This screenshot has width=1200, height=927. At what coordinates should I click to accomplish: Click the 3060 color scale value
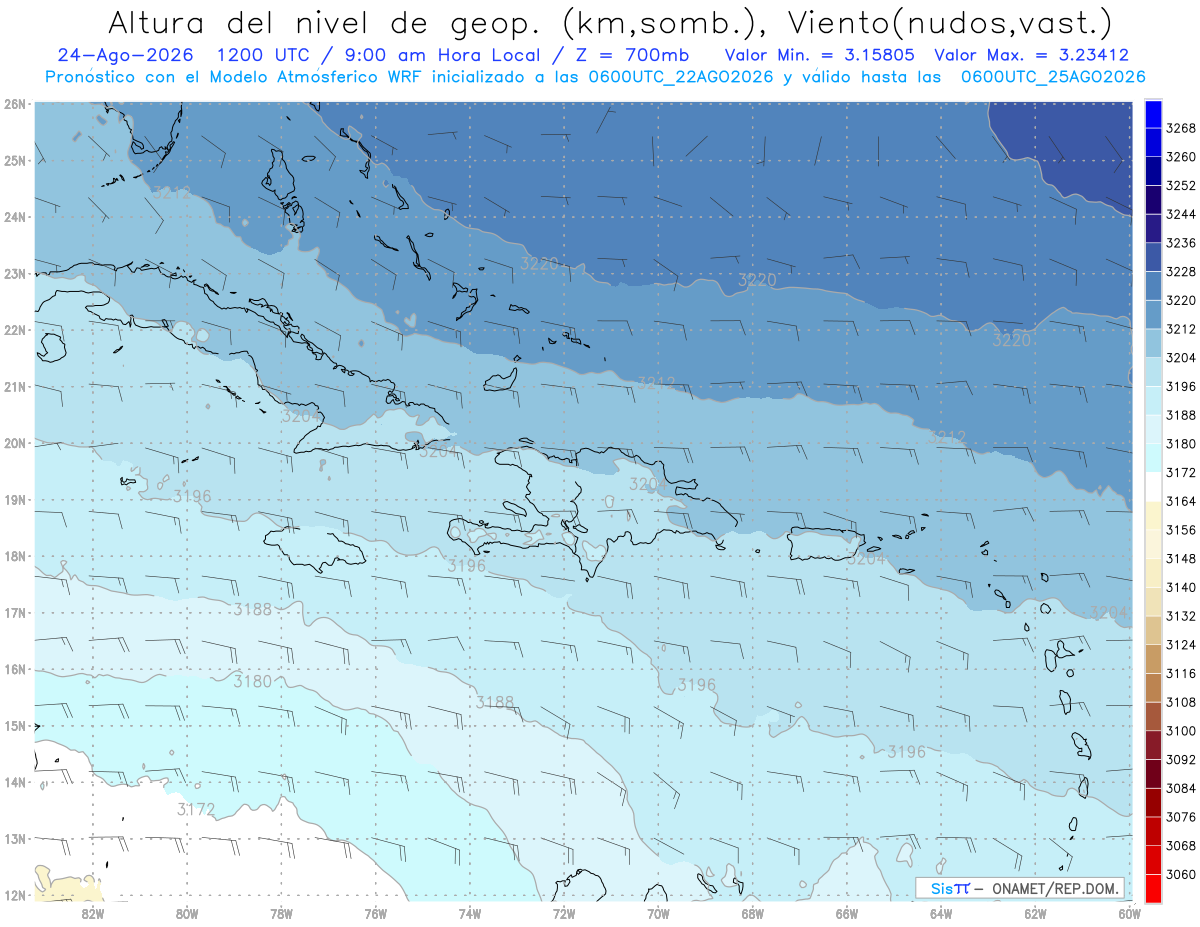pyautogui.click(x=1181, y=874)
